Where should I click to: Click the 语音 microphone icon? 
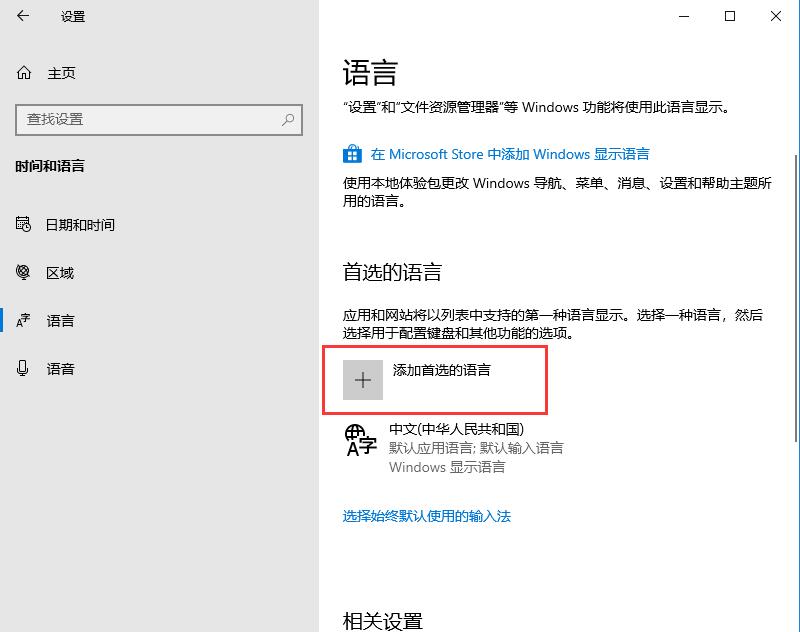click(24, 368)
